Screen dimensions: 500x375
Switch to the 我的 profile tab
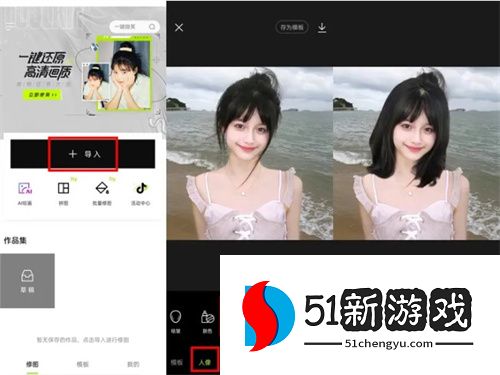[133, 364]
